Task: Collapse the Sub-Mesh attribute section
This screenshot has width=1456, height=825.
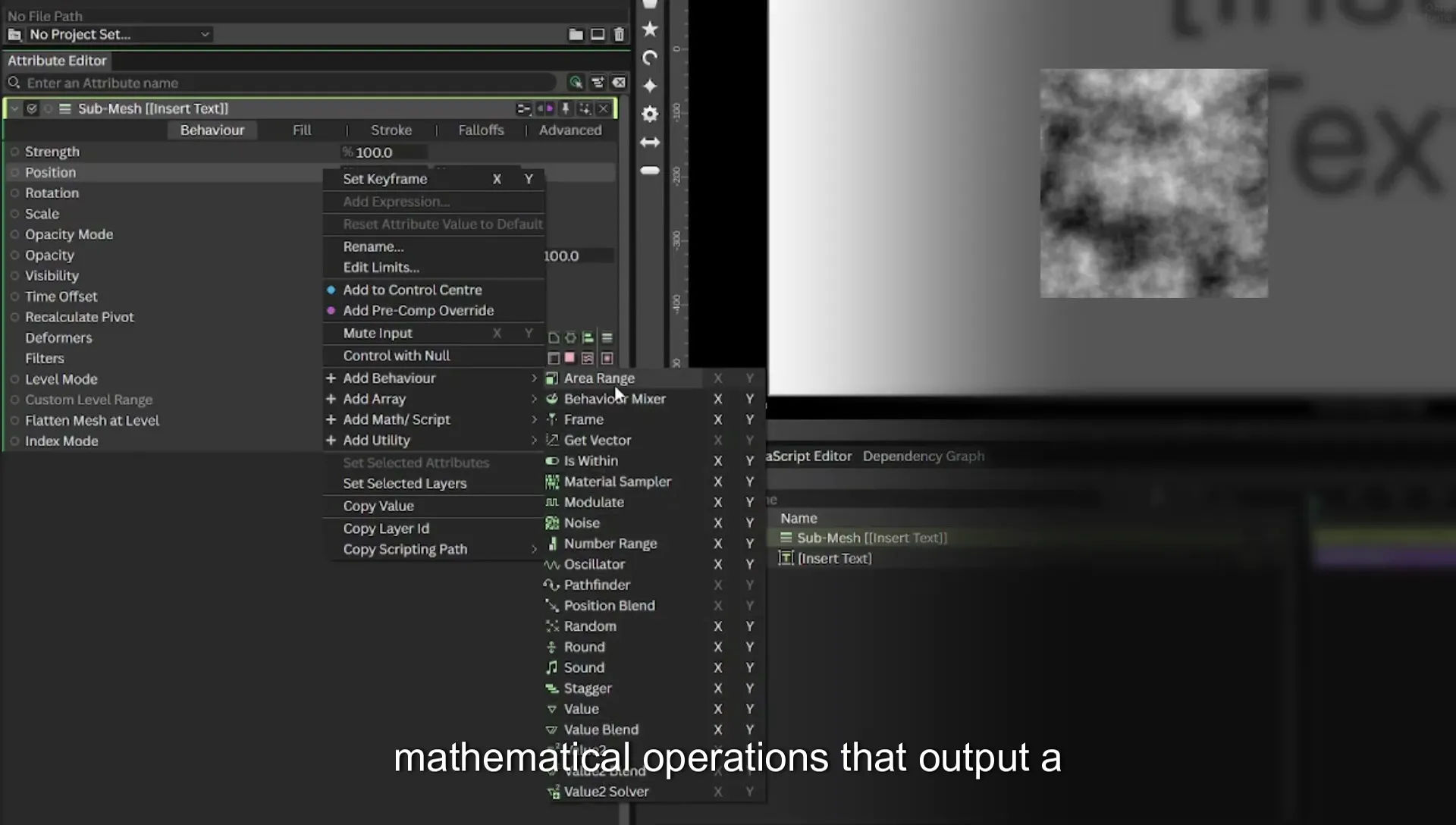Action: 14,108
